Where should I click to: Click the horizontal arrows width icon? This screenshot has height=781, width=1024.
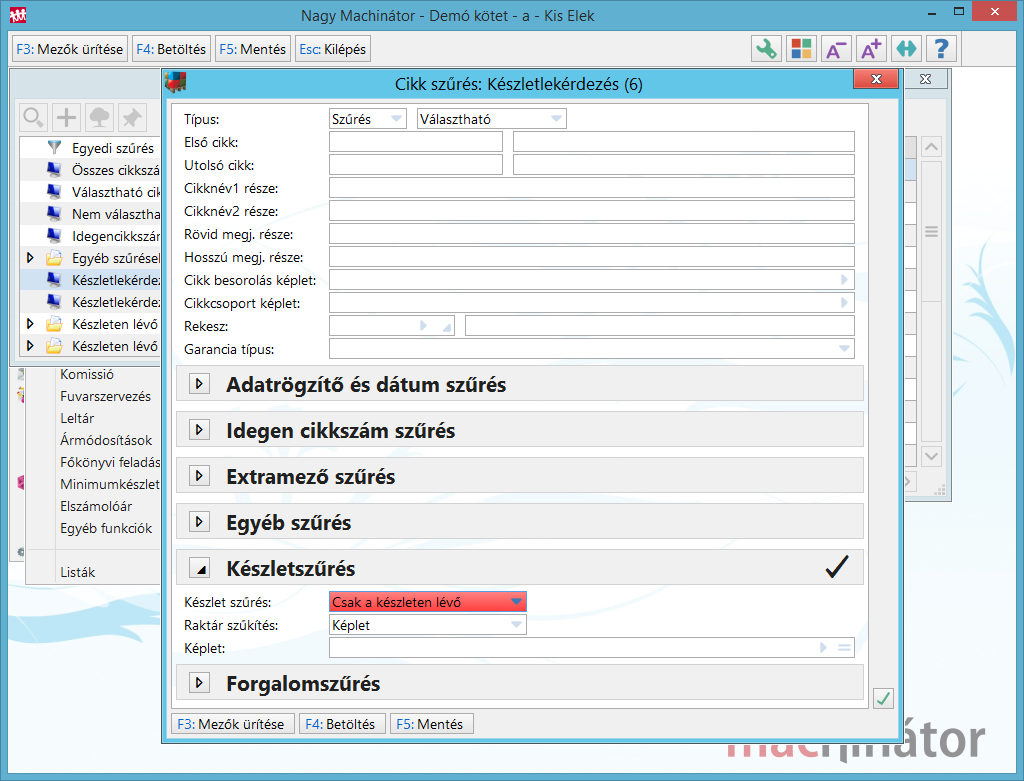(x=906, y=49)
